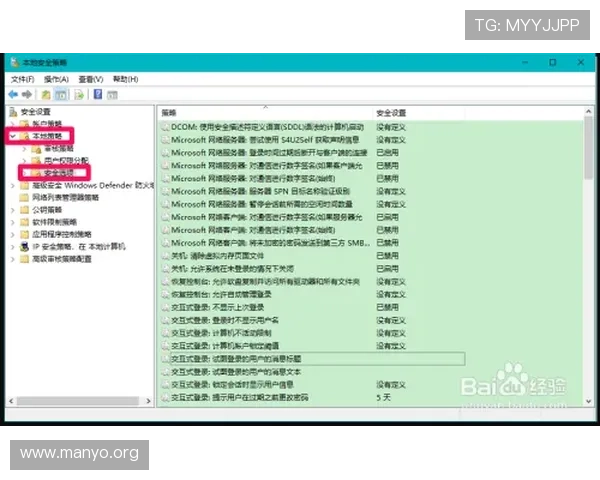Image resolution: width=600 pixels, height=480 pixels.
Task: Expand the 帐户策略 tree node
Action: 14,123
